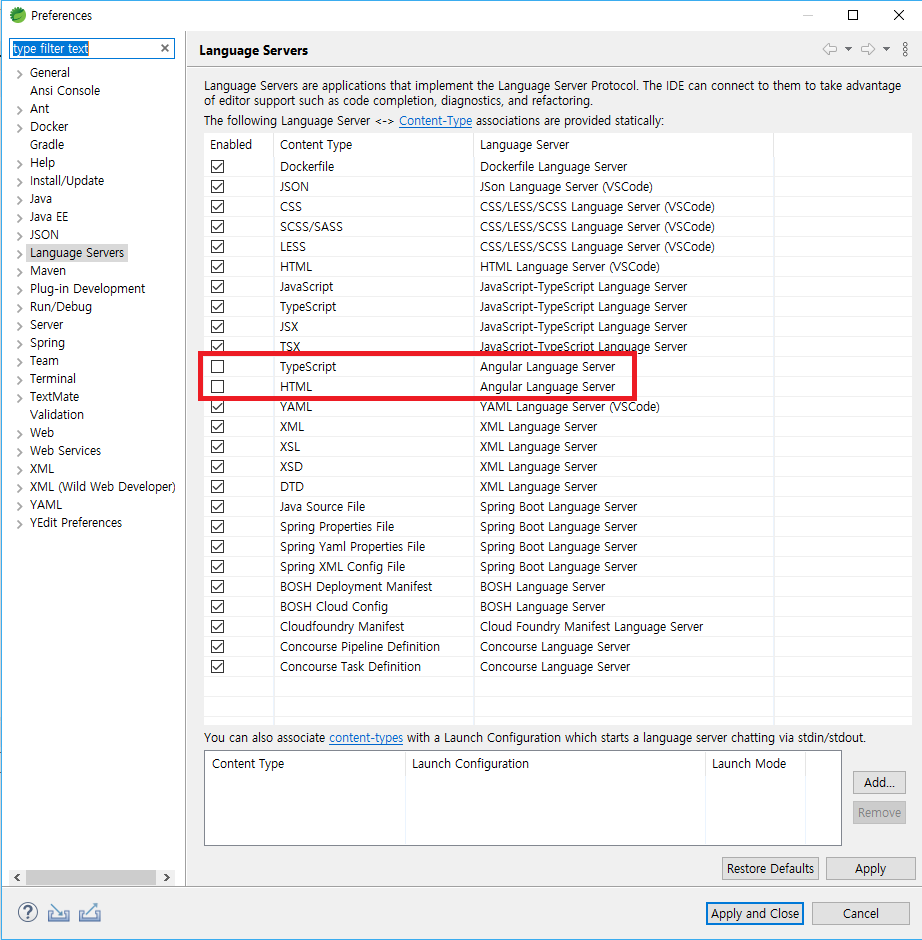The image size is (922, 940).
Task: Select Validation in the preferences tree
Action: (57, 414)
